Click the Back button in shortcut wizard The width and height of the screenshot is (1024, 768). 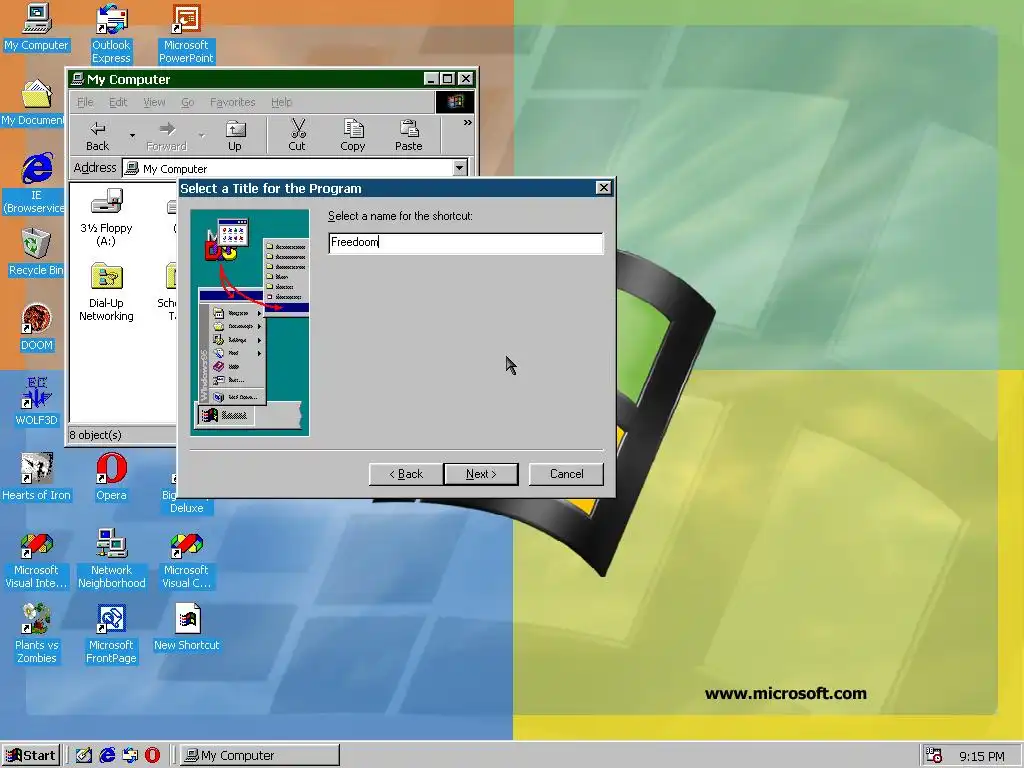coord(406,474)
